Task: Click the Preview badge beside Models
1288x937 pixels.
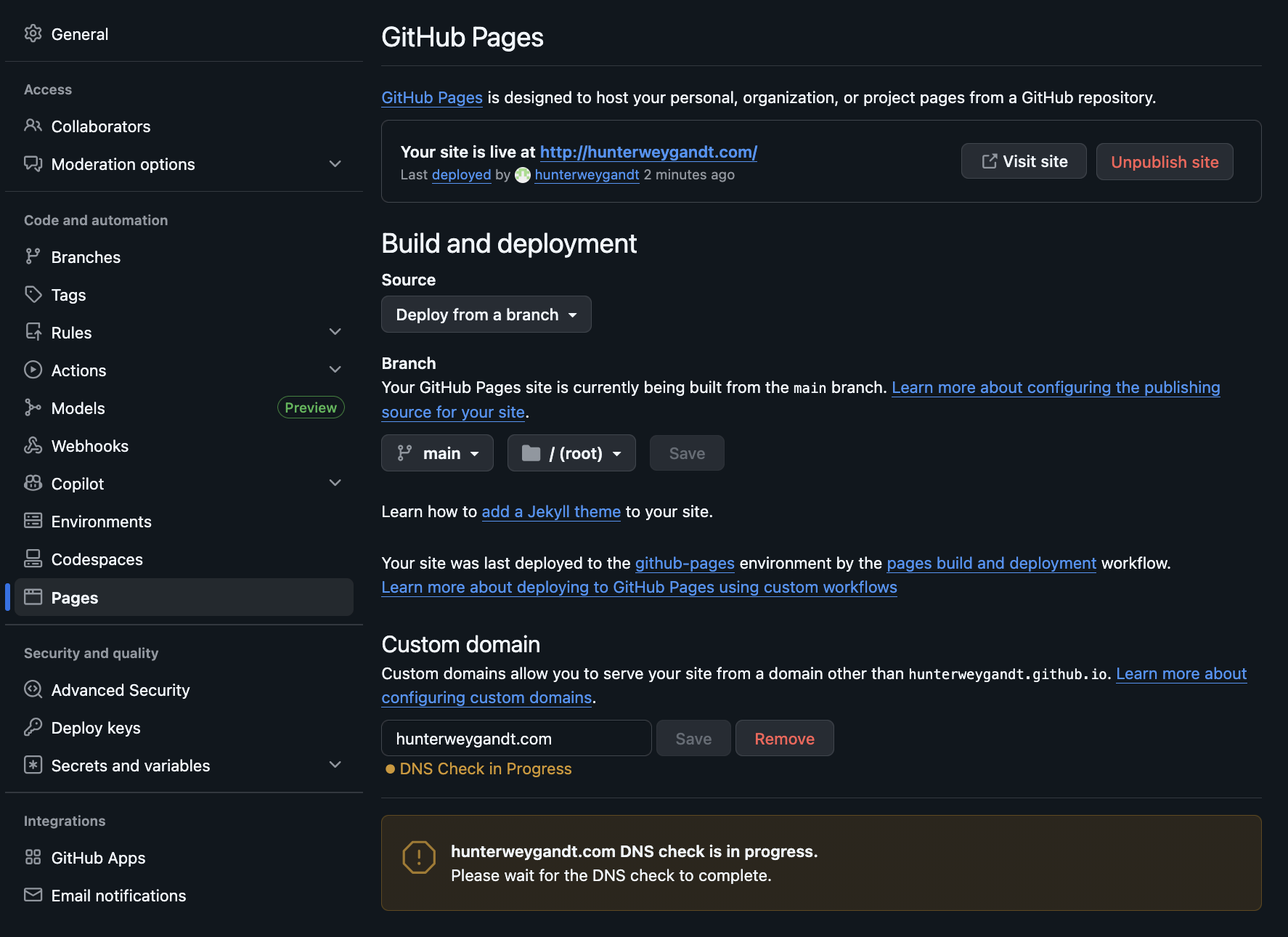Action: coord(311,407)
